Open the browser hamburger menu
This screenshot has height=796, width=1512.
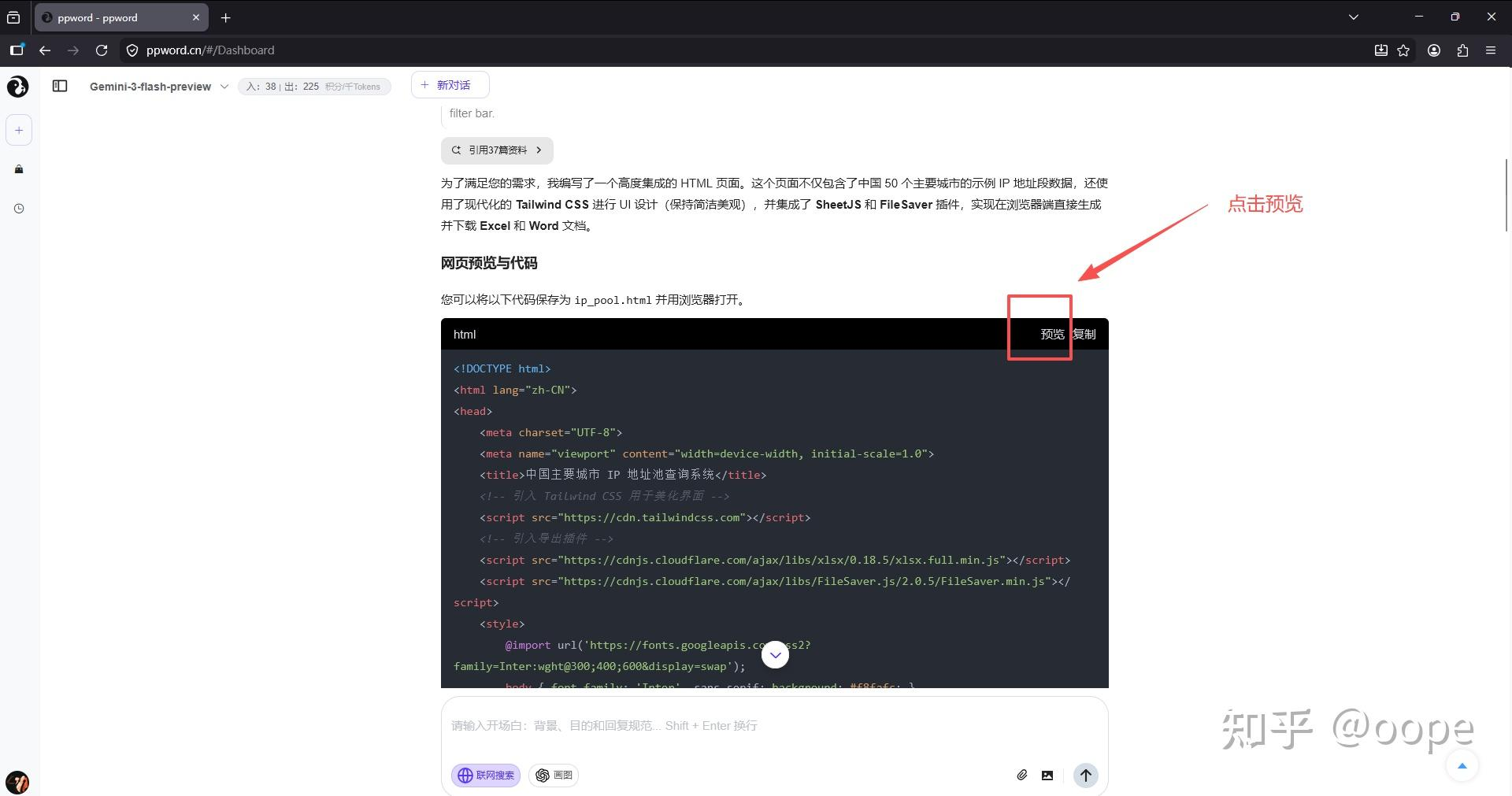[x=1491, y=50]
